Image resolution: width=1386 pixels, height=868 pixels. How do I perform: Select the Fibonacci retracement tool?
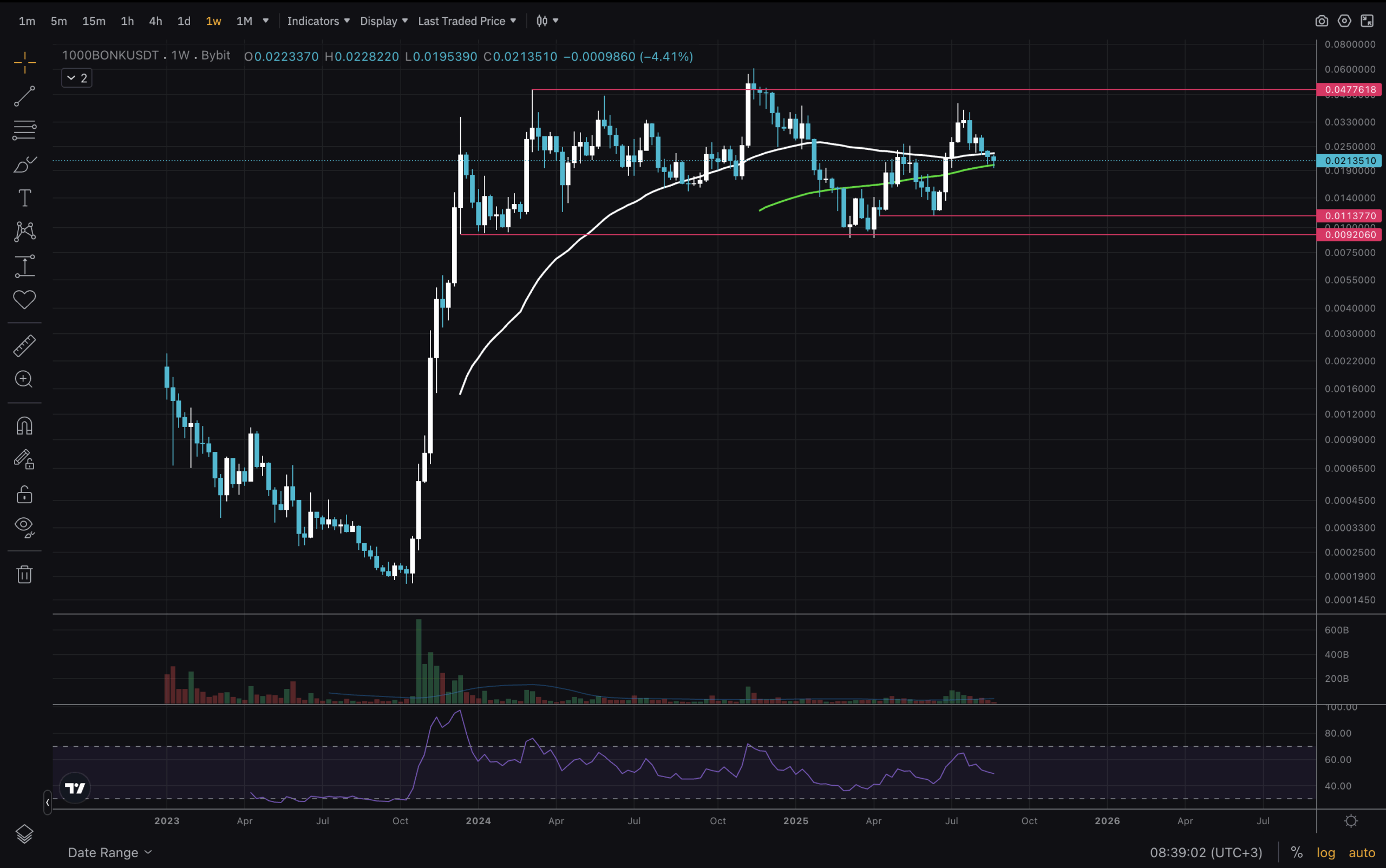click(24, 130)
